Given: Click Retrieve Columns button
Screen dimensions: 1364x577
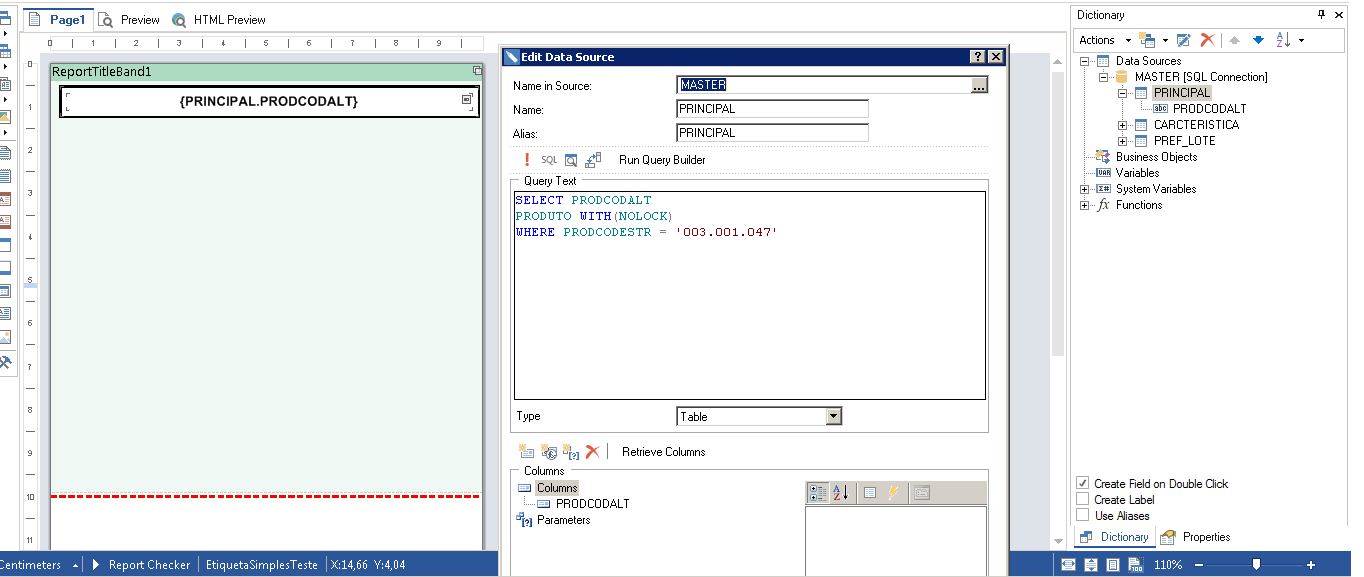Looking at the screenshot, I should (x=663, y=452).
